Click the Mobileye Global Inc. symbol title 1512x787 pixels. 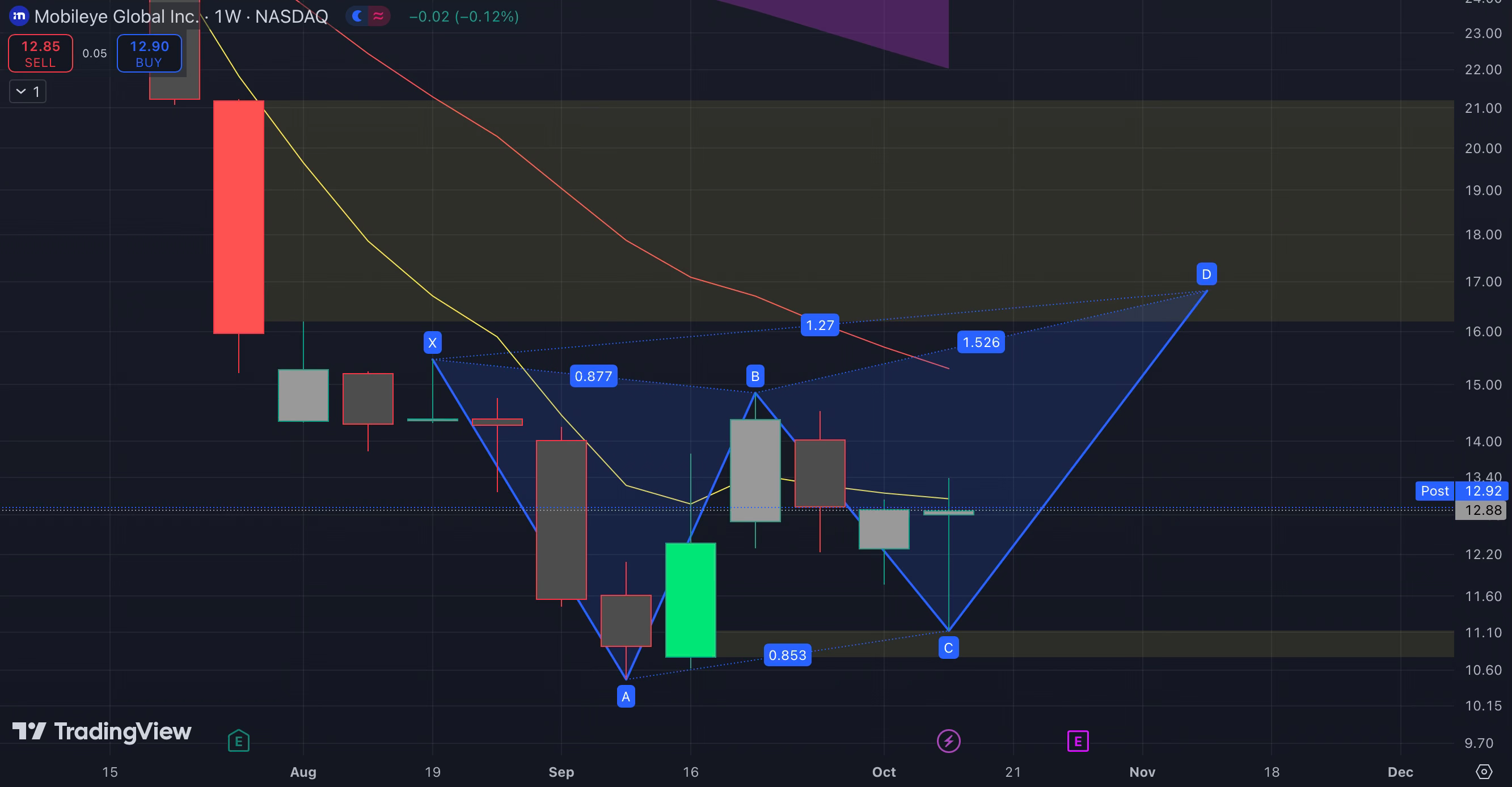116,16
